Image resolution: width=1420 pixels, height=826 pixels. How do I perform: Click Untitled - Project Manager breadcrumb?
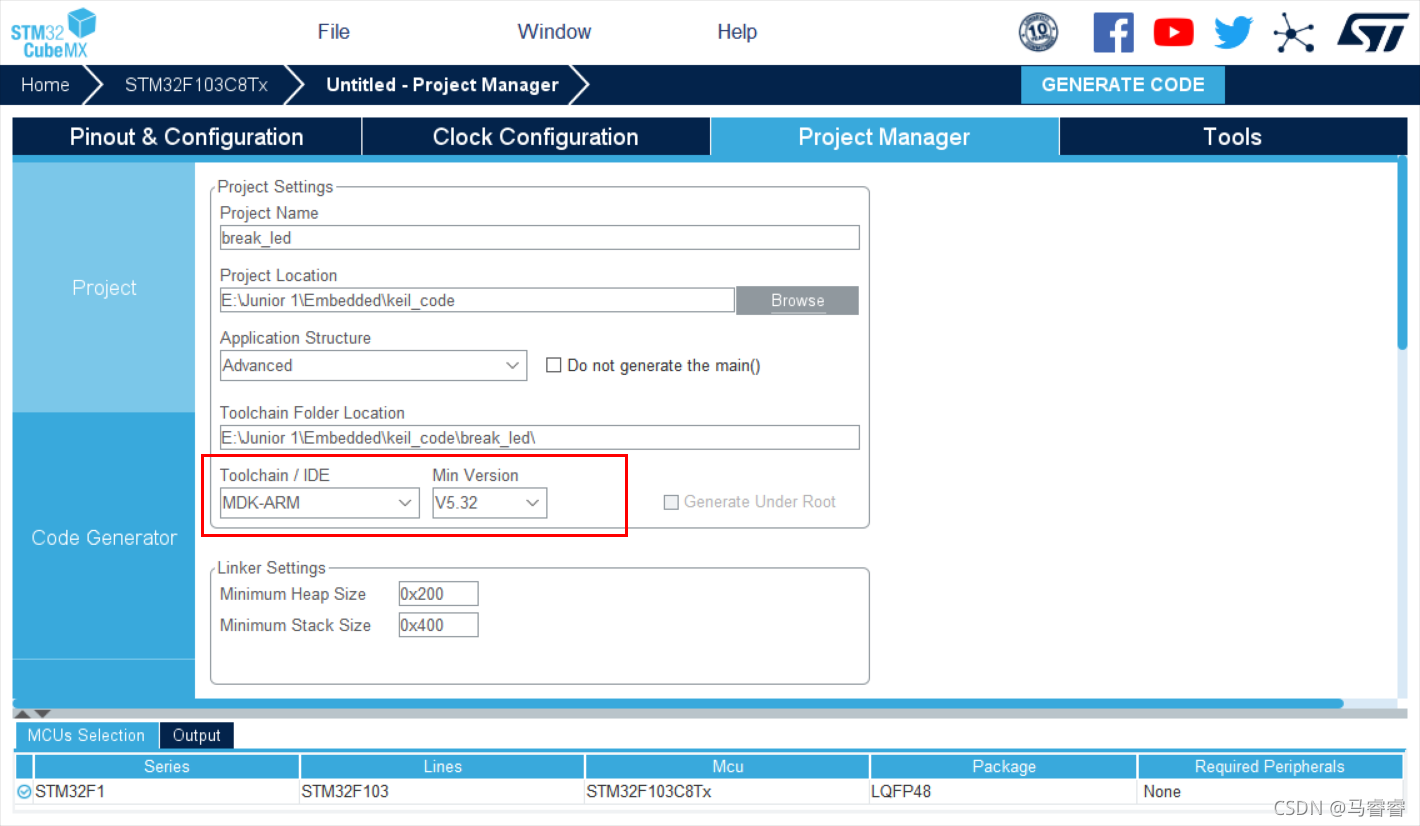point(442,85)
